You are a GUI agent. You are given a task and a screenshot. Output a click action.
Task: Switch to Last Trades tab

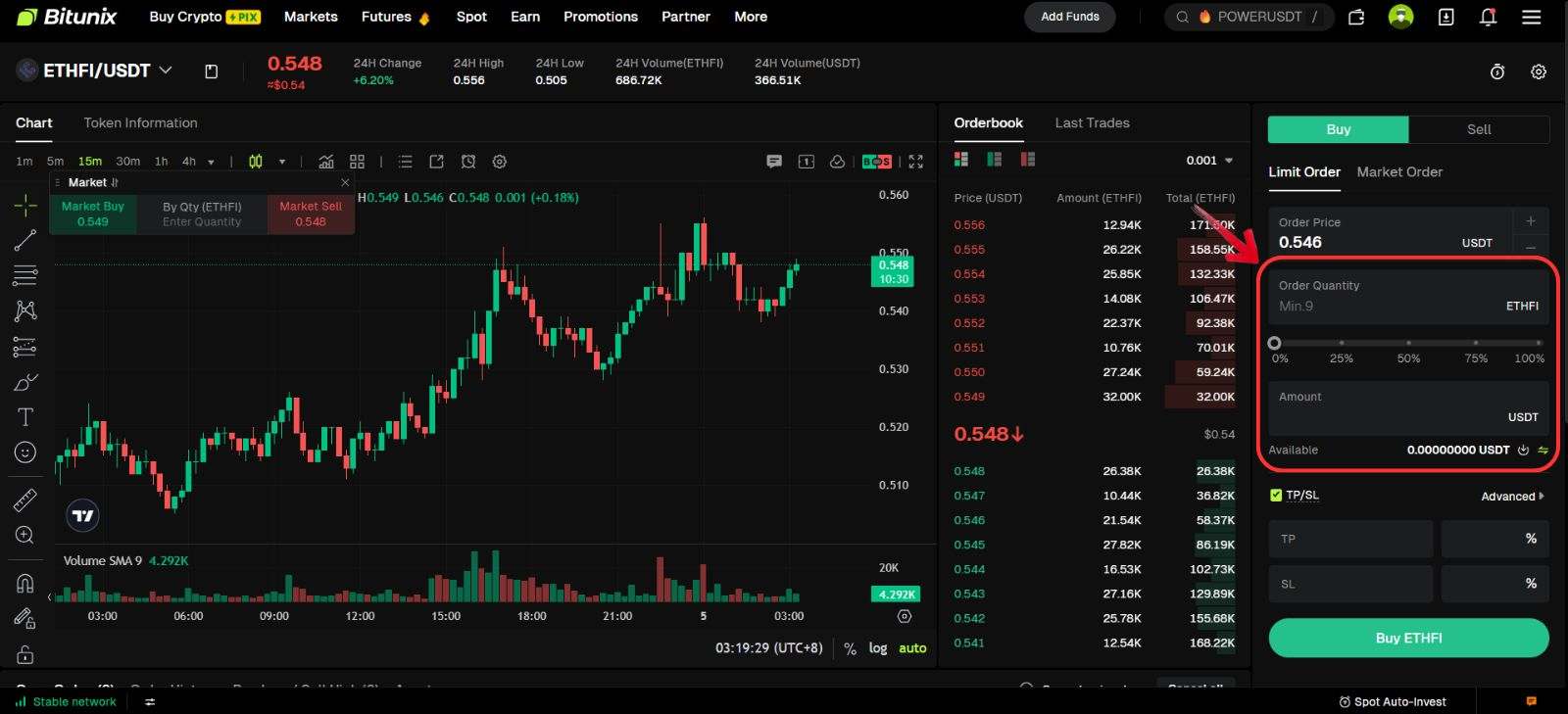[1092, 122]
